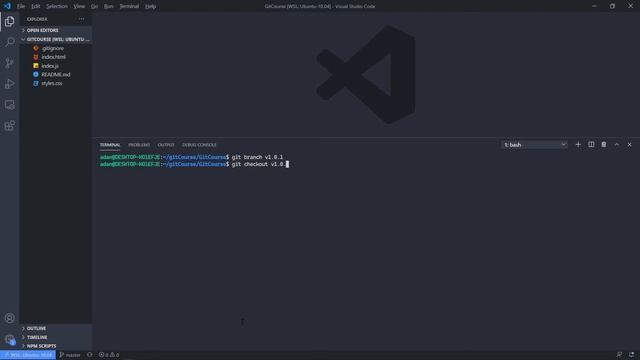Switch to the OUTPUT panel tab
This screenshot has height=360, width=640.
point(166,145)
